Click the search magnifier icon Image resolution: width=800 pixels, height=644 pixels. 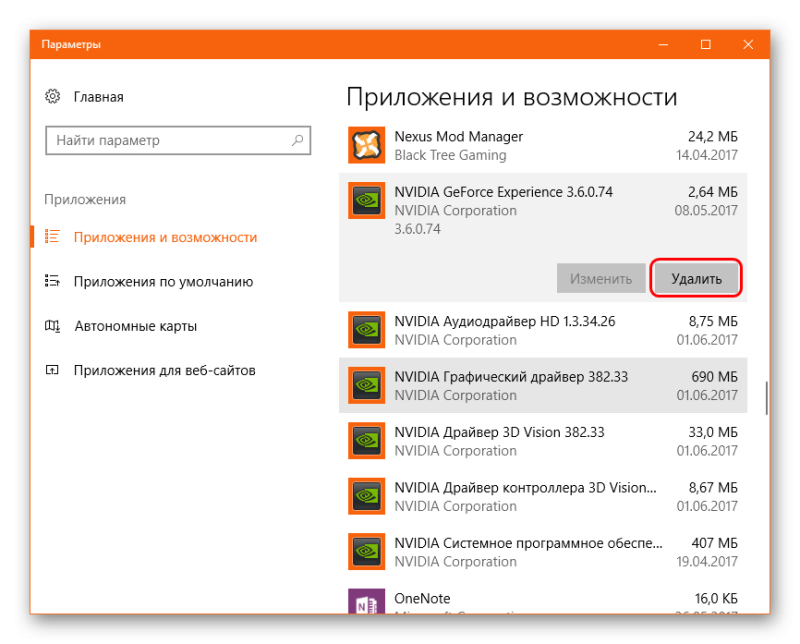pyautogui.click(x=297, y=140)
